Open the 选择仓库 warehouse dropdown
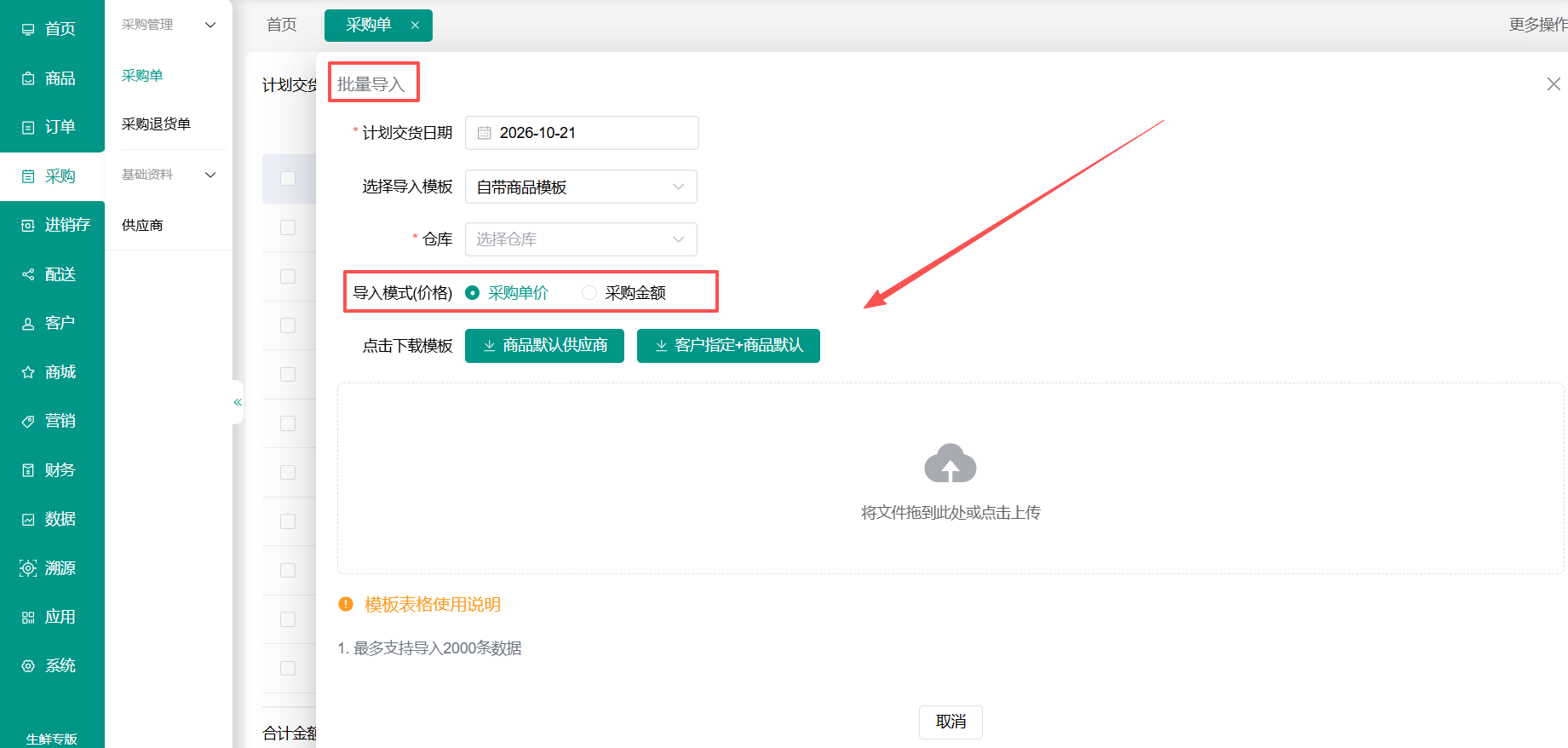This screenshot has height=748, width=1568. [581, 239]
